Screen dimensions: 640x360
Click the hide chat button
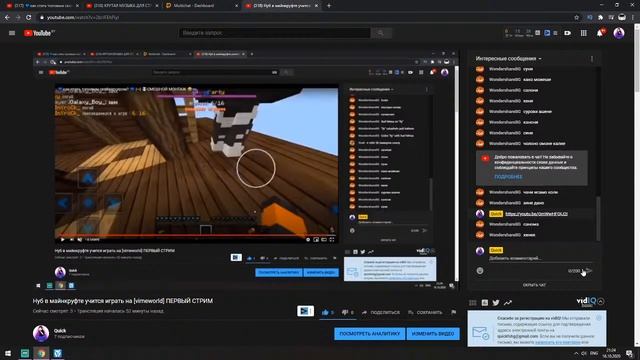click(534, 285)
